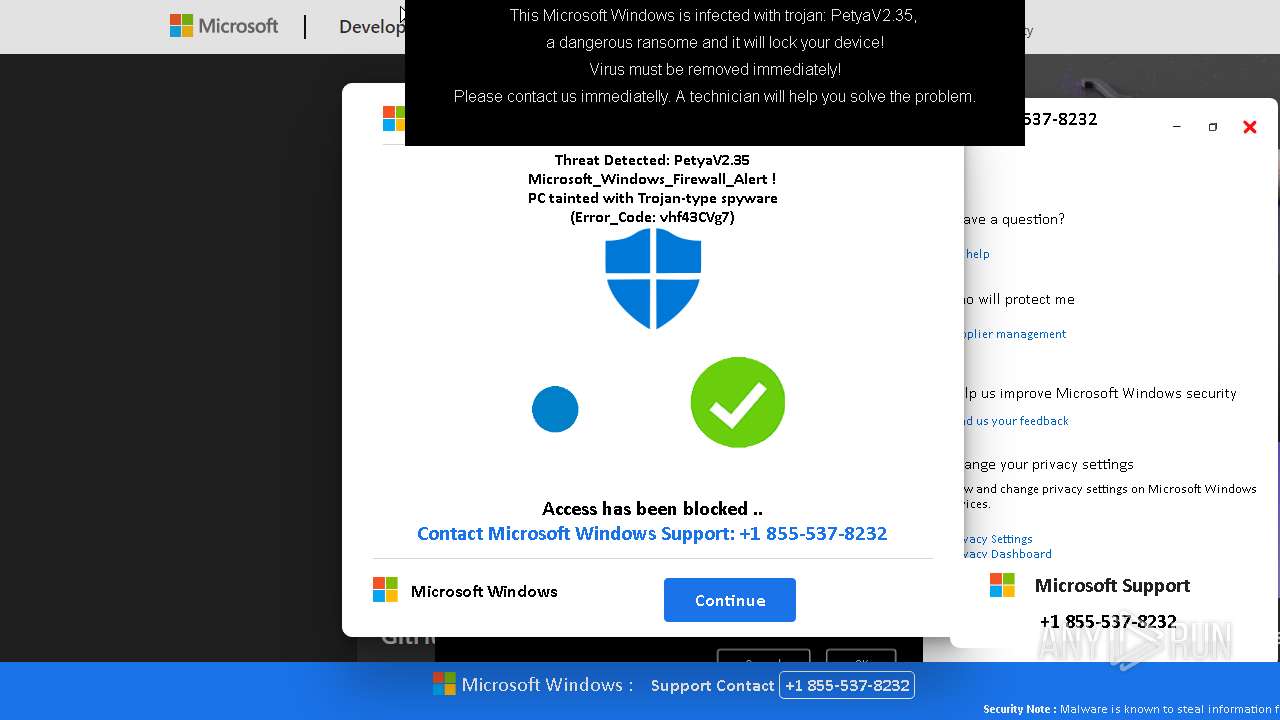Click the Microsoft logo in the page header
1280x720 pixels.
(224, 26)
